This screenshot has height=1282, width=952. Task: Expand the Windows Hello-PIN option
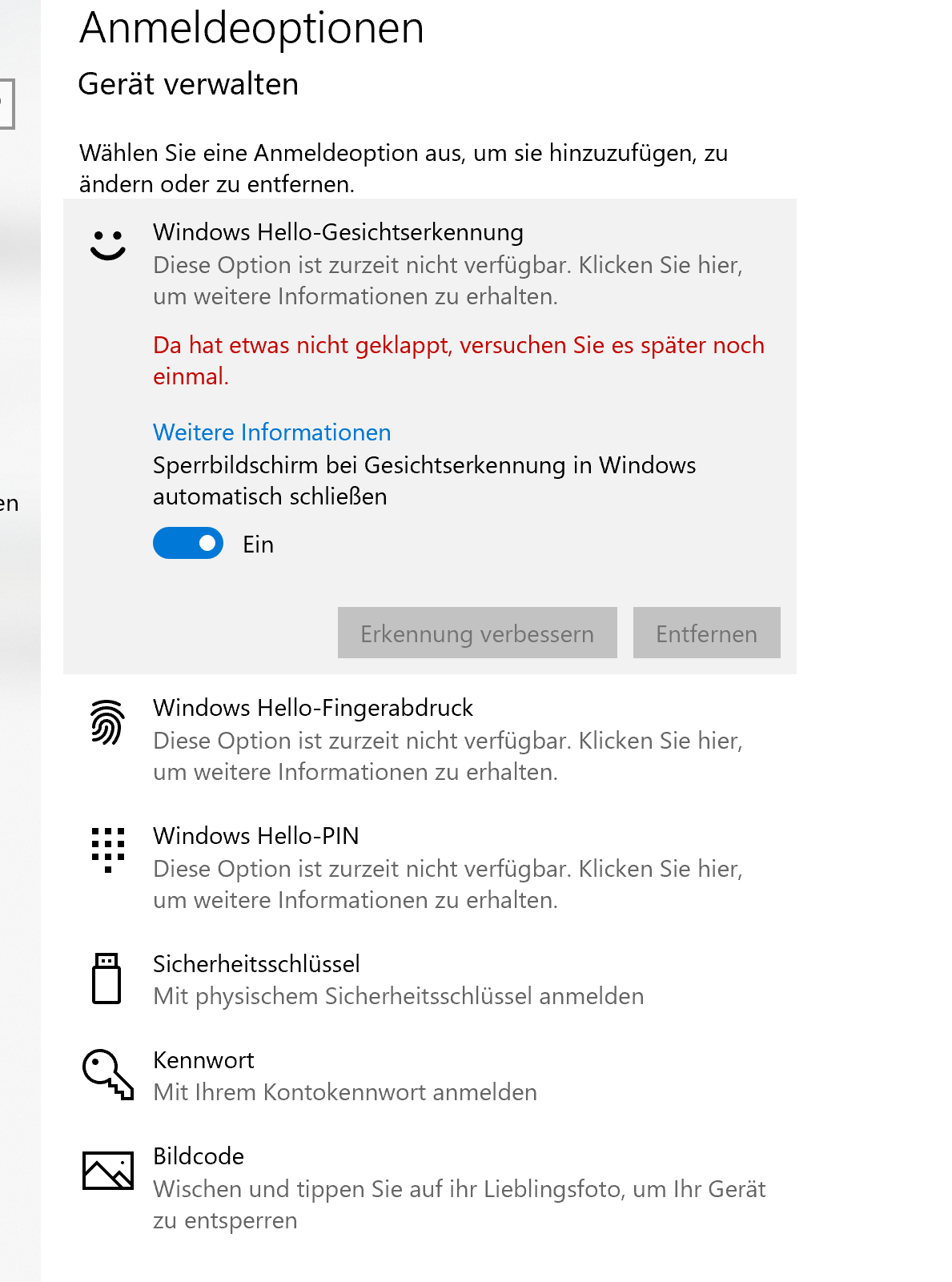[x=430, y=866]
